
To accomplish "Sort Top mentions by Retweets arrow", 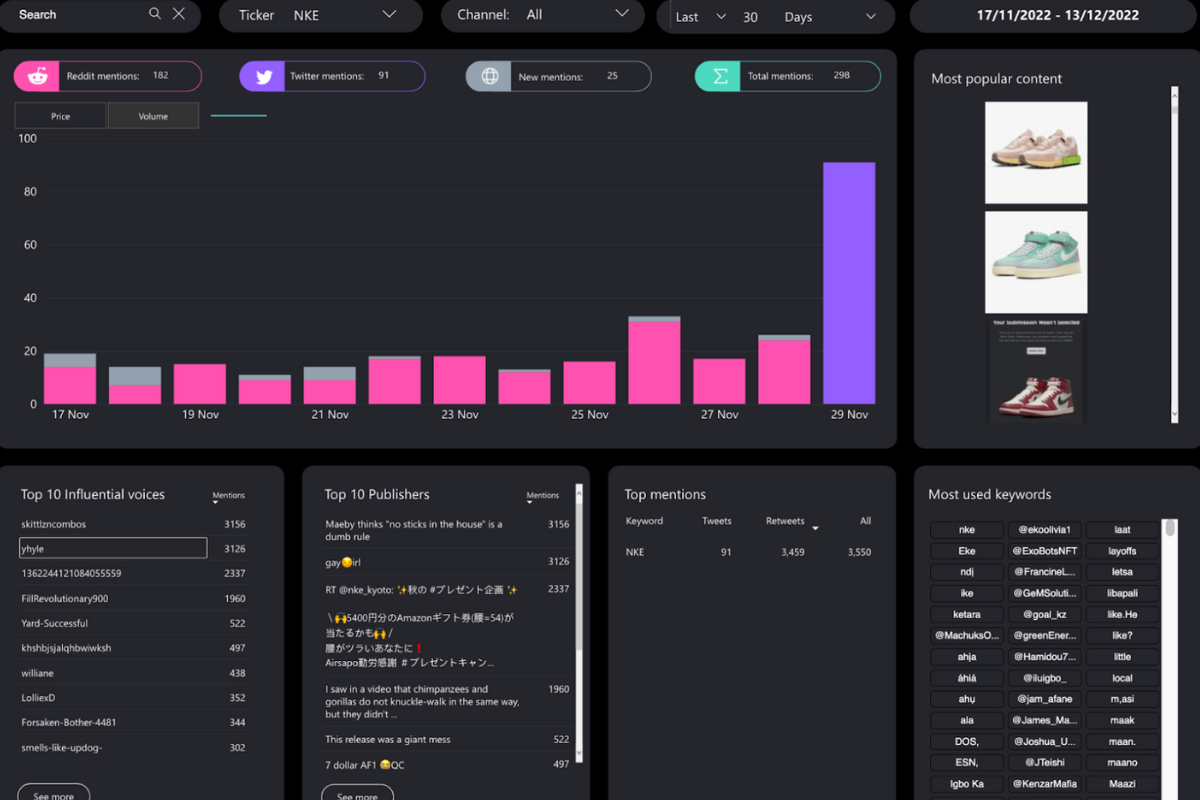I will (815, 528).
